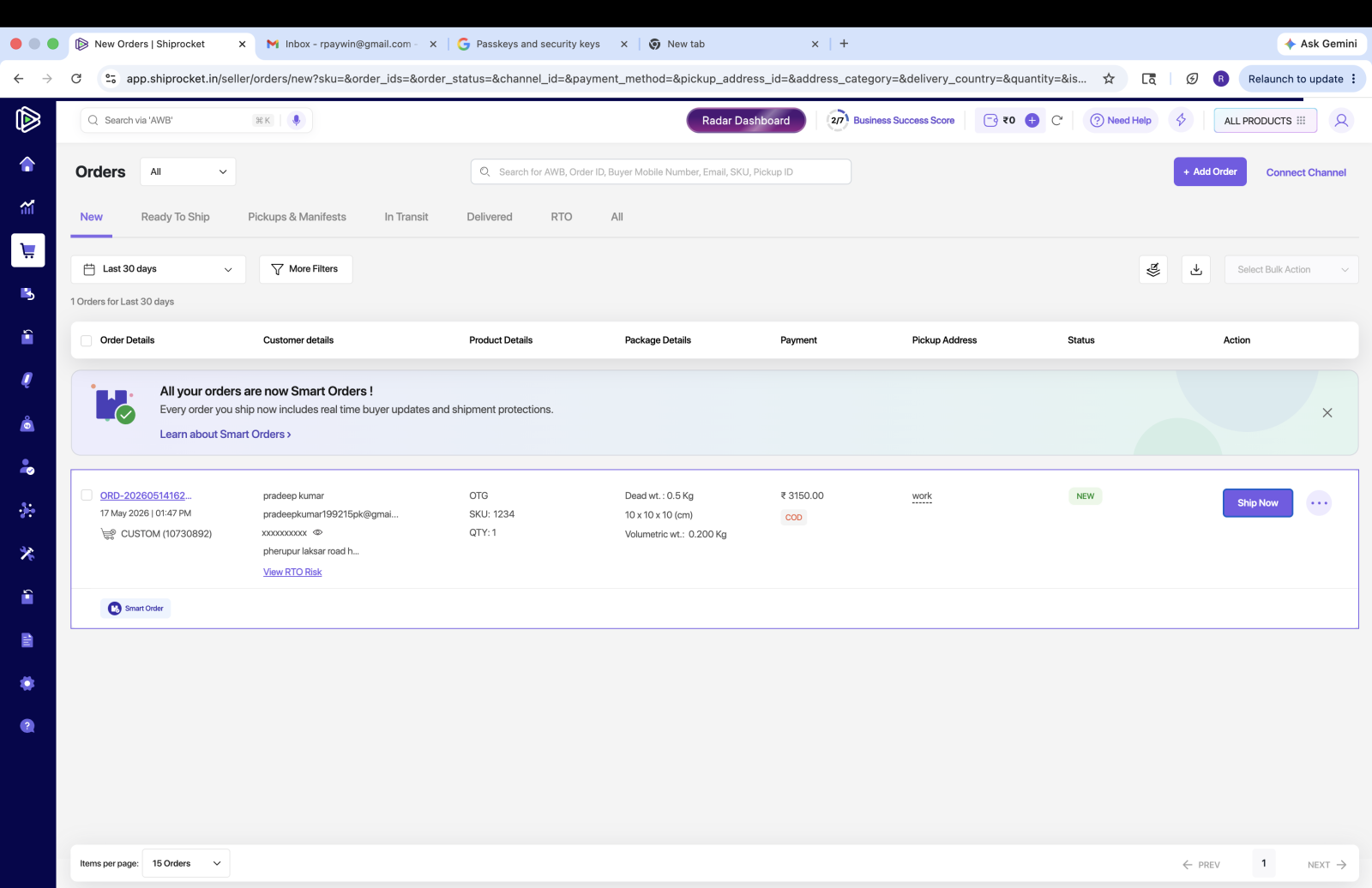The width and height of the screenshot is (1372, 888).
Task: Open the help question mark icon in the sidebar
Action: [27, 726]
